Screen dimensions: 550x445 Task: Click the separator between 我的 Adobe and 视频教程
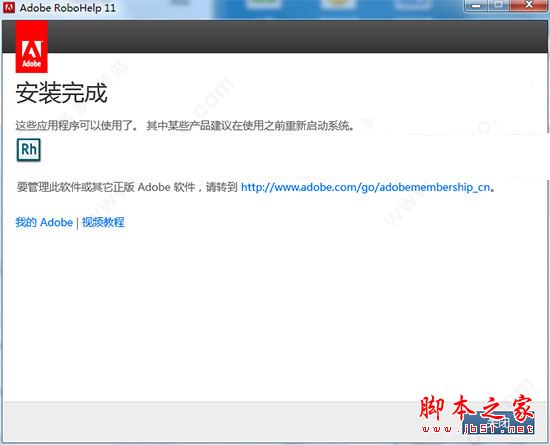click(77, 223)
